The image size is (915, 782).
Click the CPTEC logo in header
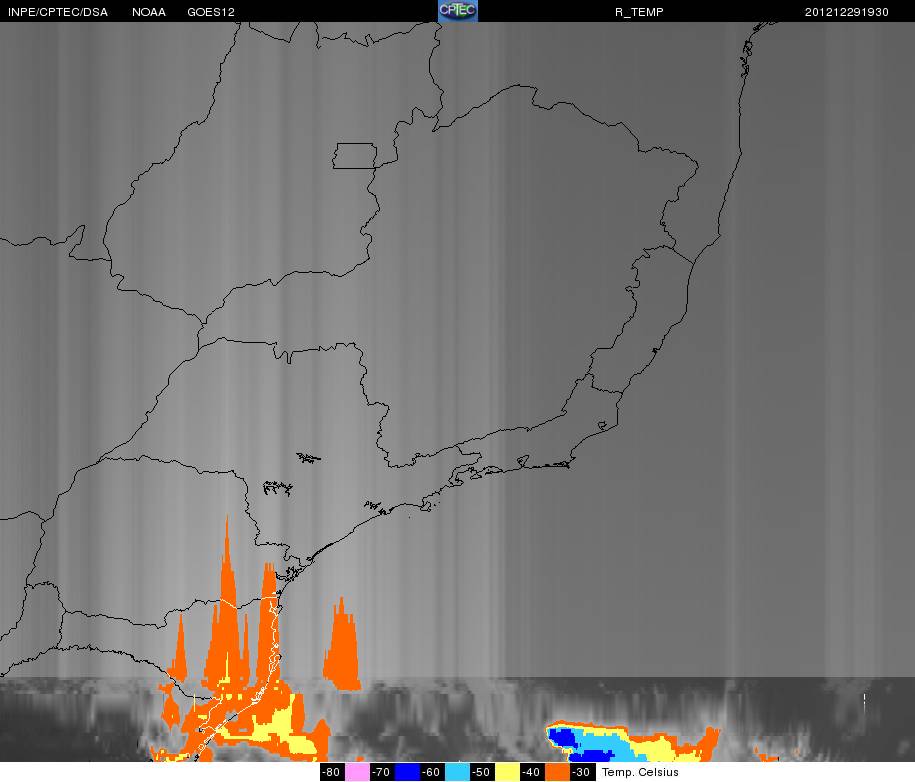coord(458,11)
